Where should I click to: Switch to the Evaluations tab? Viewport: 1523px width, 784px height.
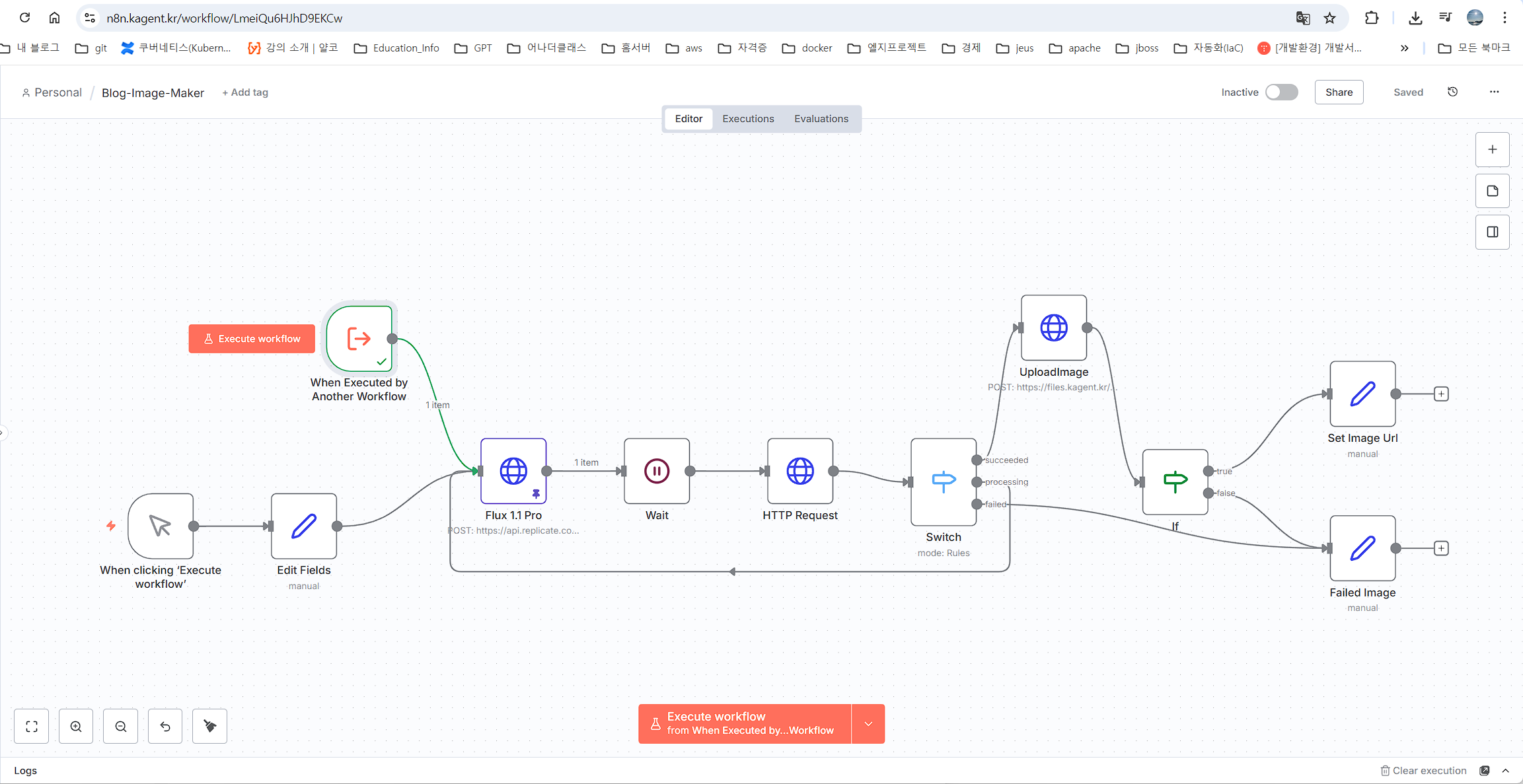pyautogui.click(x=821, y=119)
